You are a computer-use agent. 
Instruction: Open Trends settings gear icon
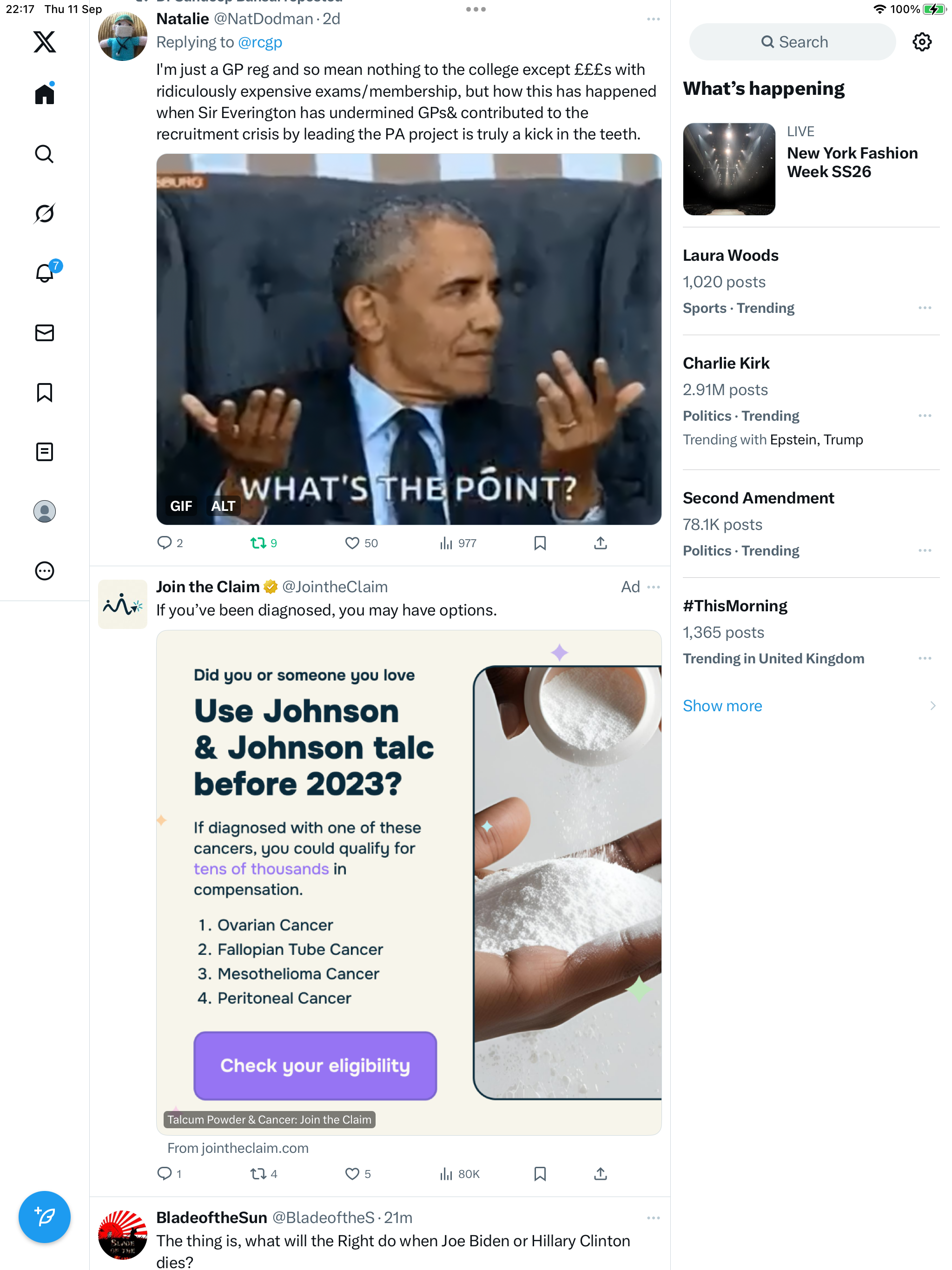click(x=922, y=42)
